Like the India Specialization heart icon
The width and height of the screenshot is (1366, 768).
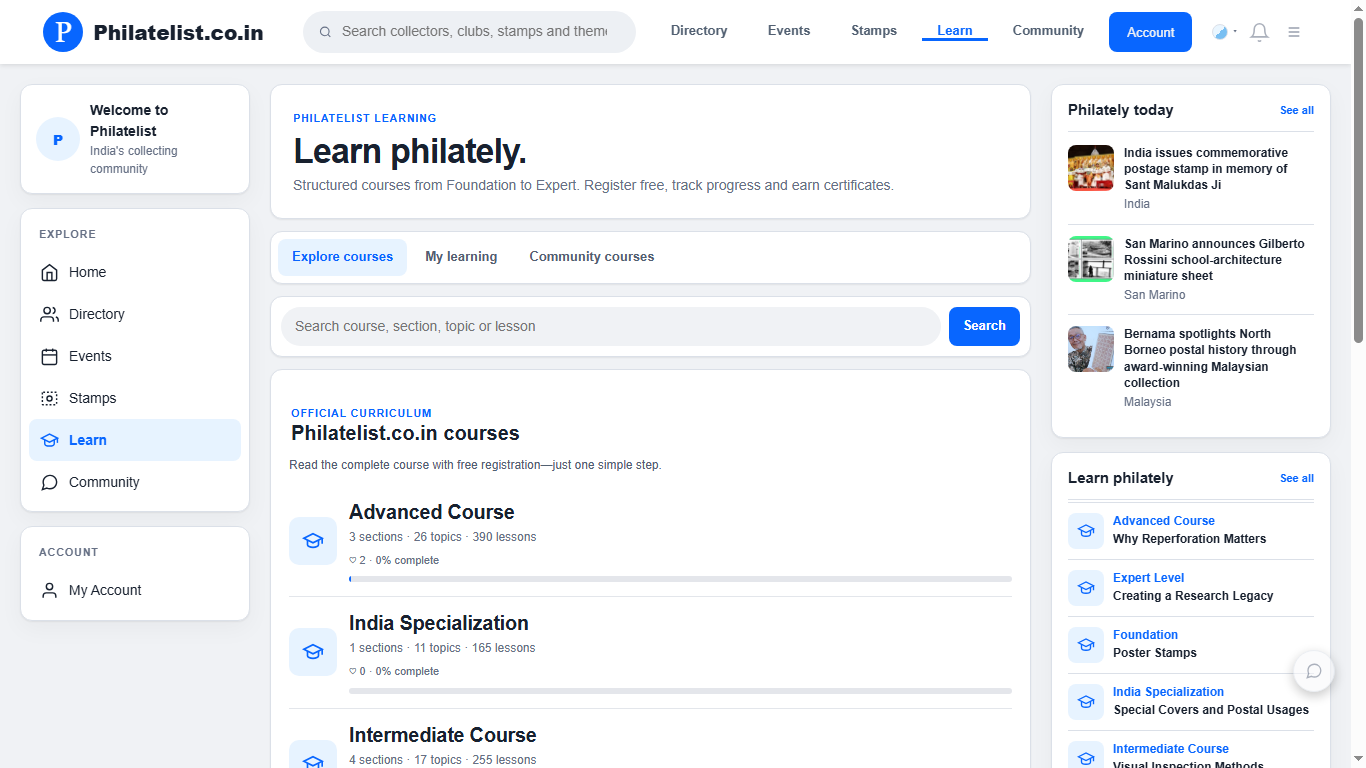pos(353,671)
